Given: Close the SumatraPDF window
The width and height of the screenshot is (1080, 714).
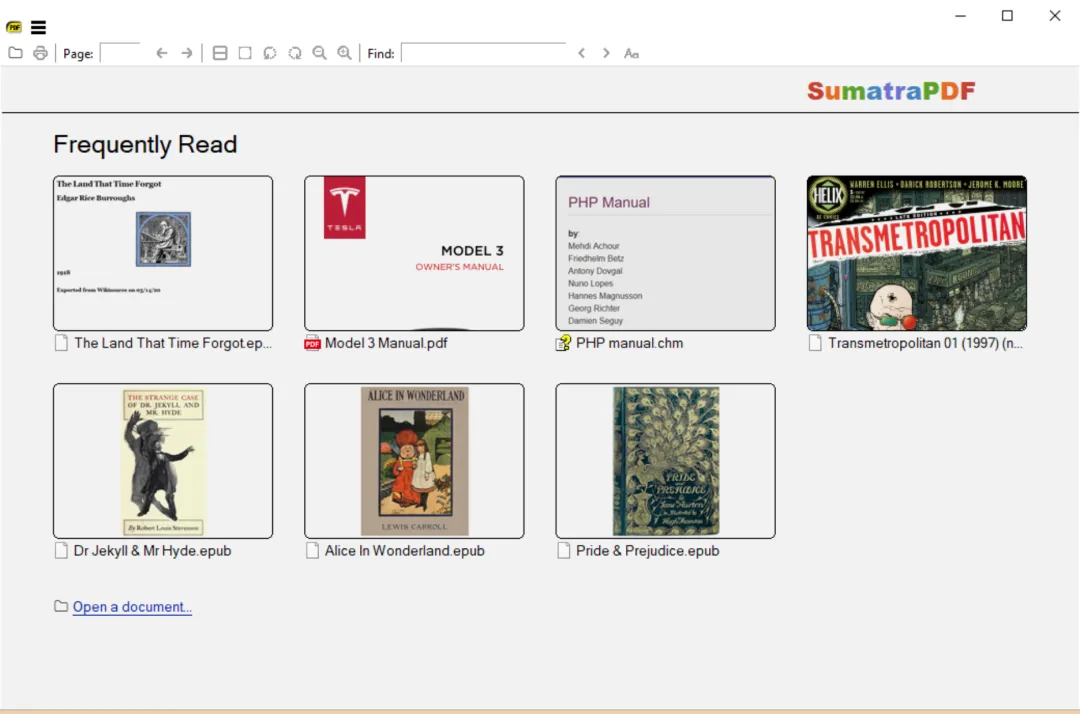Looking at the screenshot, I should coord(1055,16).
